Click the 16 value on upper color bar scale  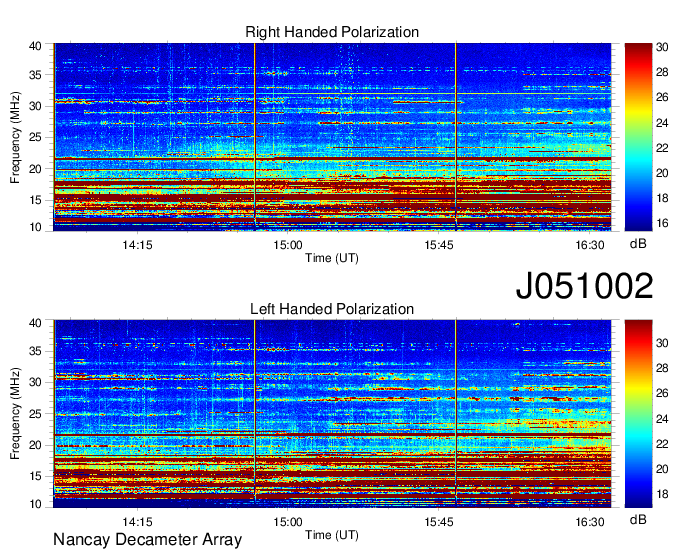(662, 223)
